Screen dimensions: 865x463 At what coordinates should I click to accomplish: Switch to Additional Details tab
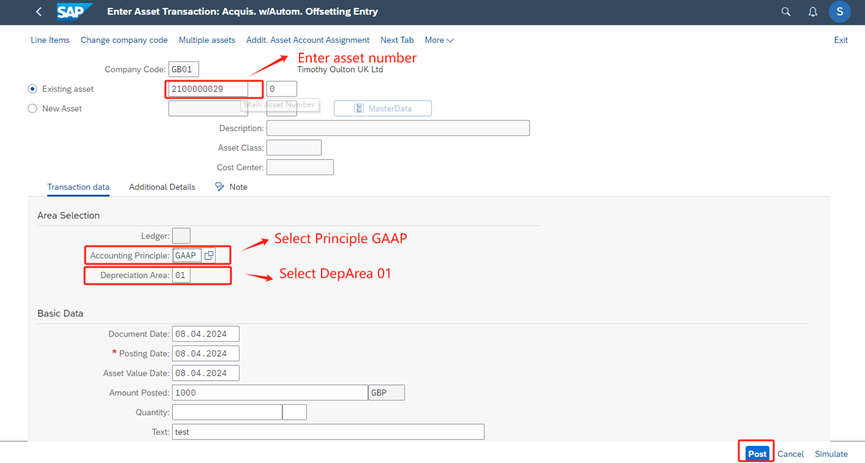pos(162,187)
